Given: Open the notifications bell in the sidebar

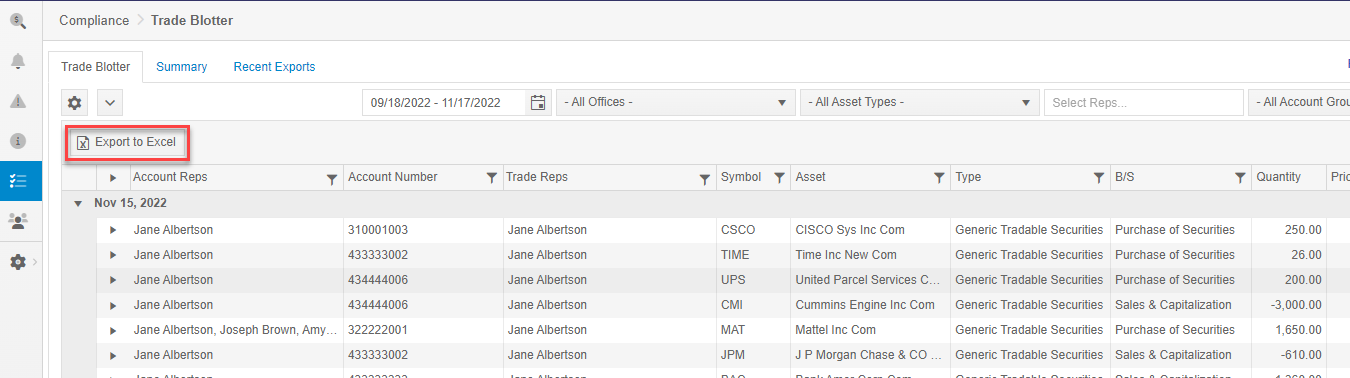Looking at the screenshot, I should pyautogui.click(x=18, y=61).
